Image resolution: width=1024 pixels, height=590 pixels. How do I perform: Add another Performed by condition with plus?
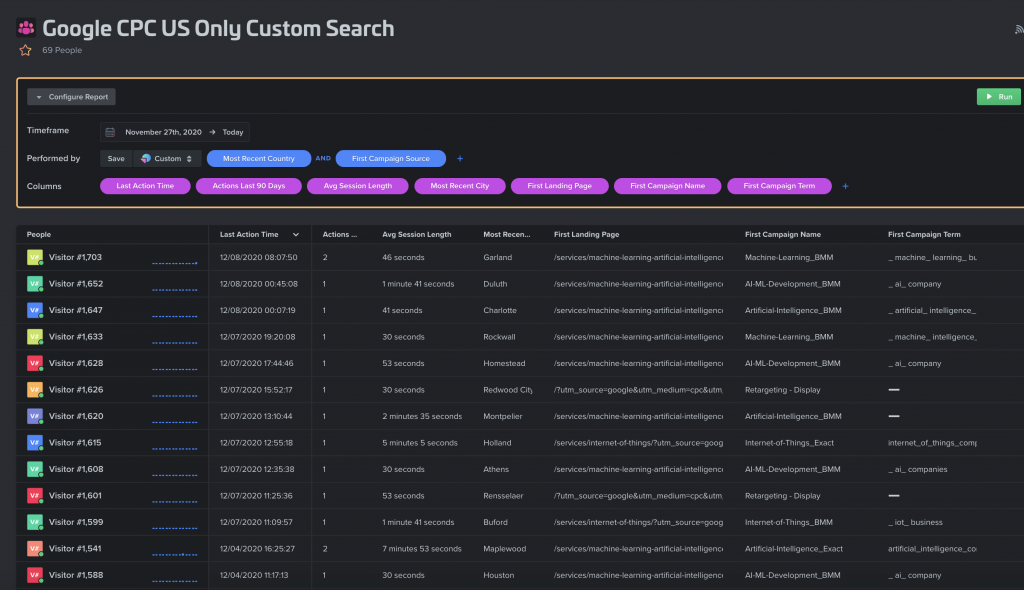pos(460,158)
